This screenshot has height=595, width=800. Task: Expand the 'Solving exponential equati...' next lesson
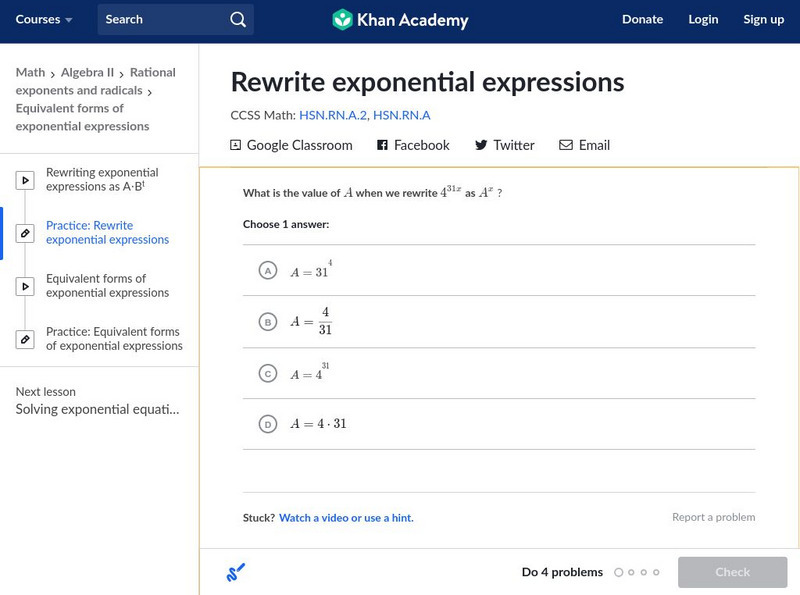(x=97, y=409)
